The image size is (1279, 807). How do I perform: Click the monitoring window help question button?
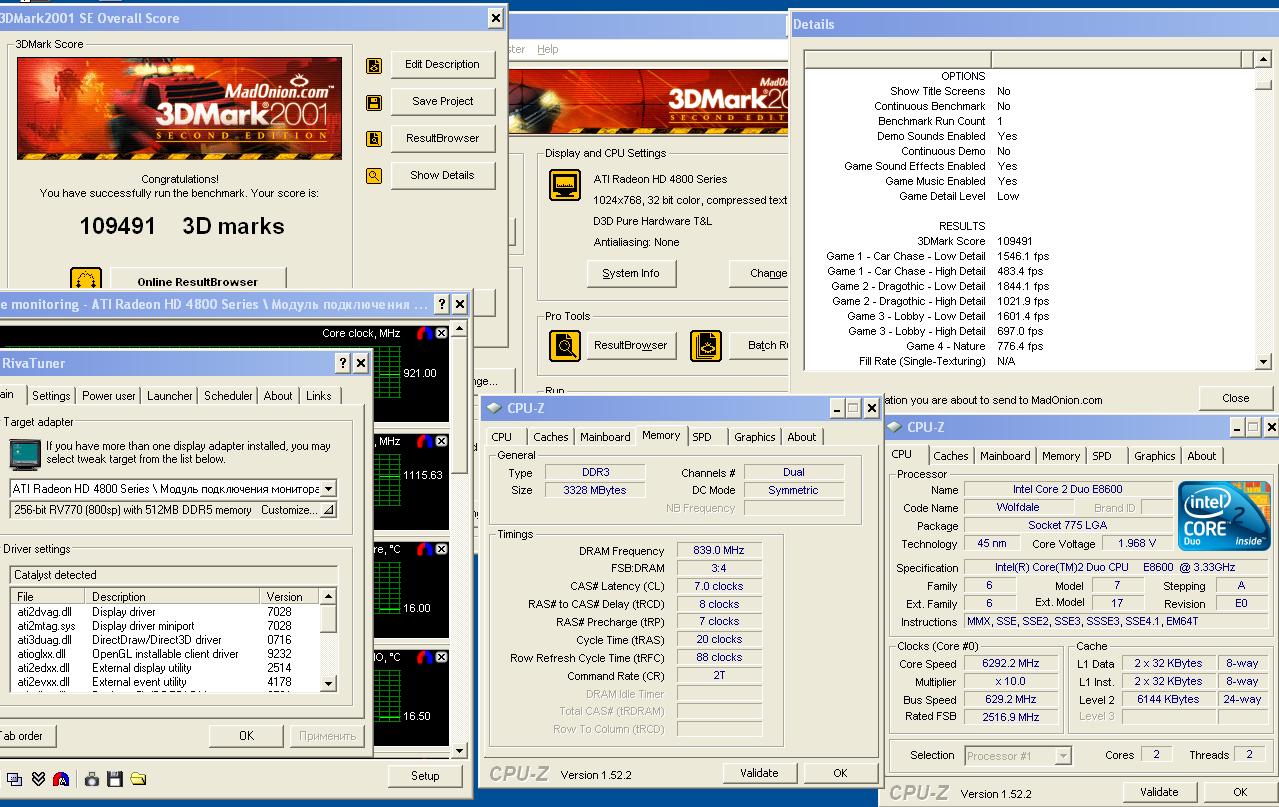[442, 304]
